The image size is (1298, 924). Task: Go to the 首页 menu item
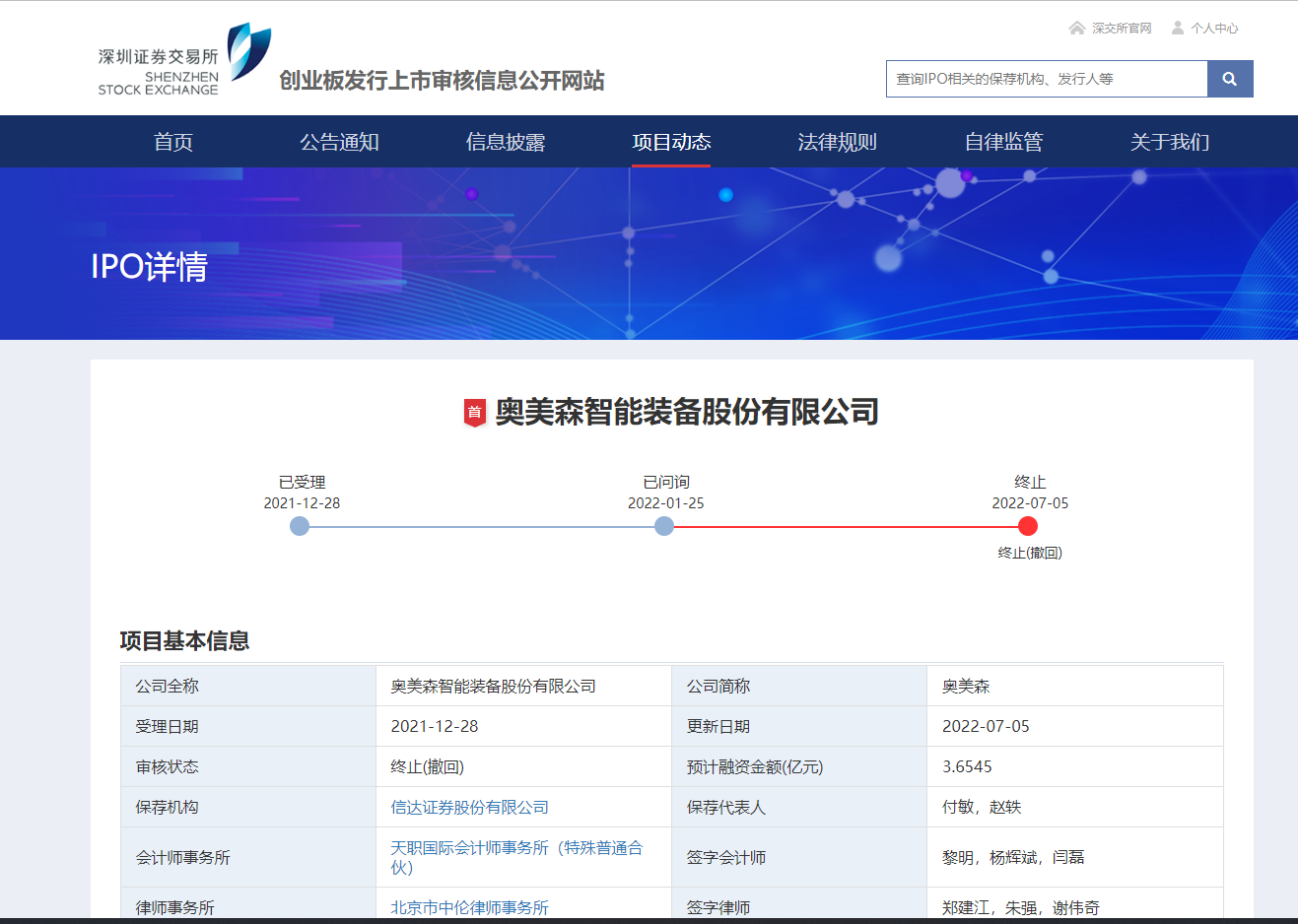pos(173,142)
